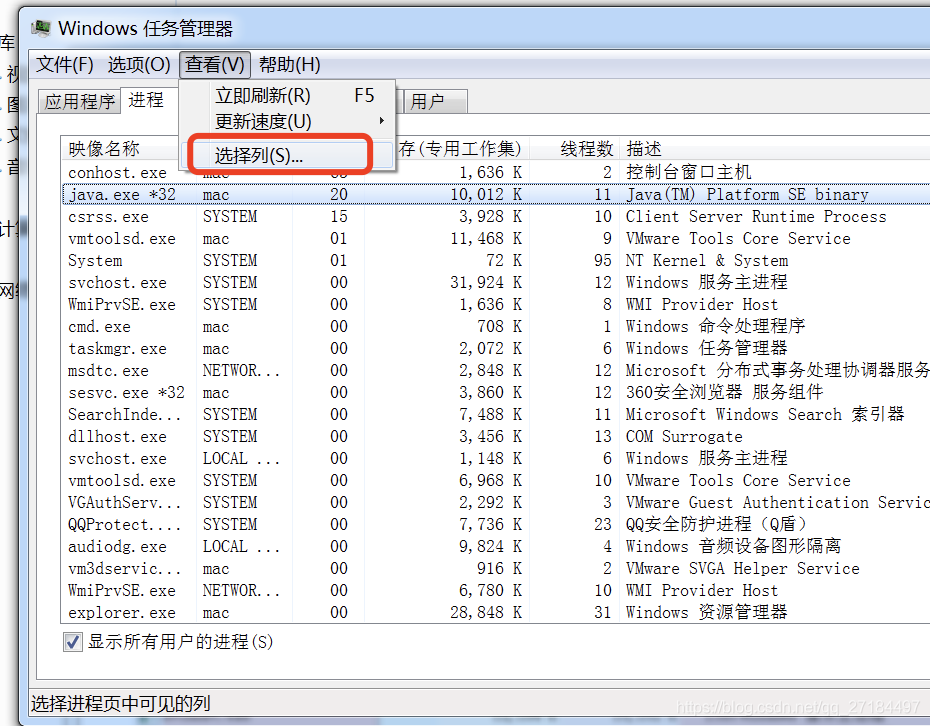The image size is (930, 726).
Task: Select the cmd.exe process row
Action: coord(496,326)
